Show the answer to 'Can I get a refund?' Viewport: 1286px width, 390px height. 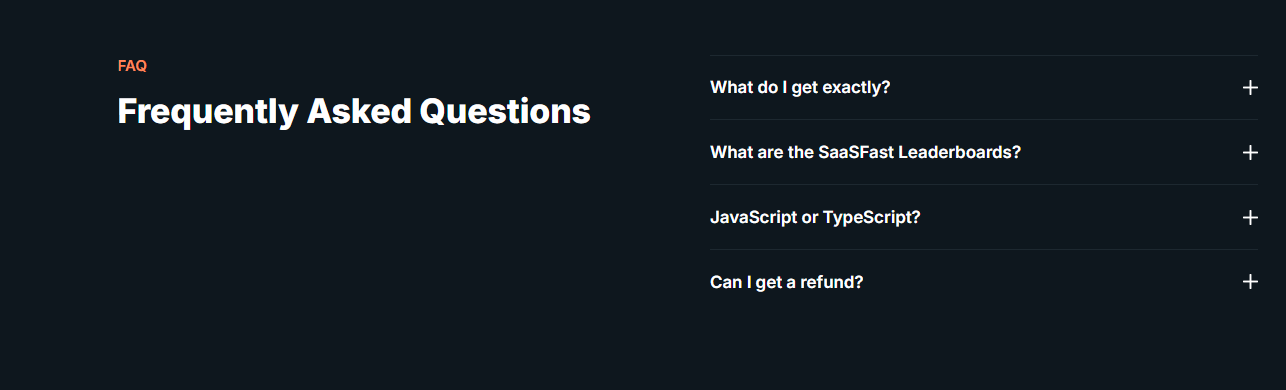984,282
